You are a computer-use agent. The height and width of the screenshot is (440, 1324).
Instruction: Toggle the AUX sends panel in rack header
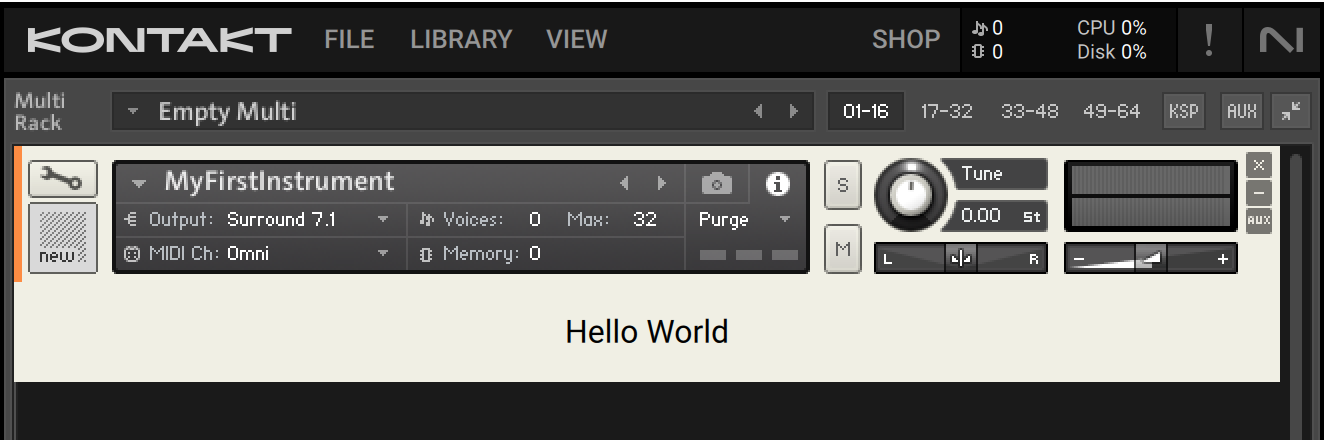pyautogui.click(x=1242, y=111)
